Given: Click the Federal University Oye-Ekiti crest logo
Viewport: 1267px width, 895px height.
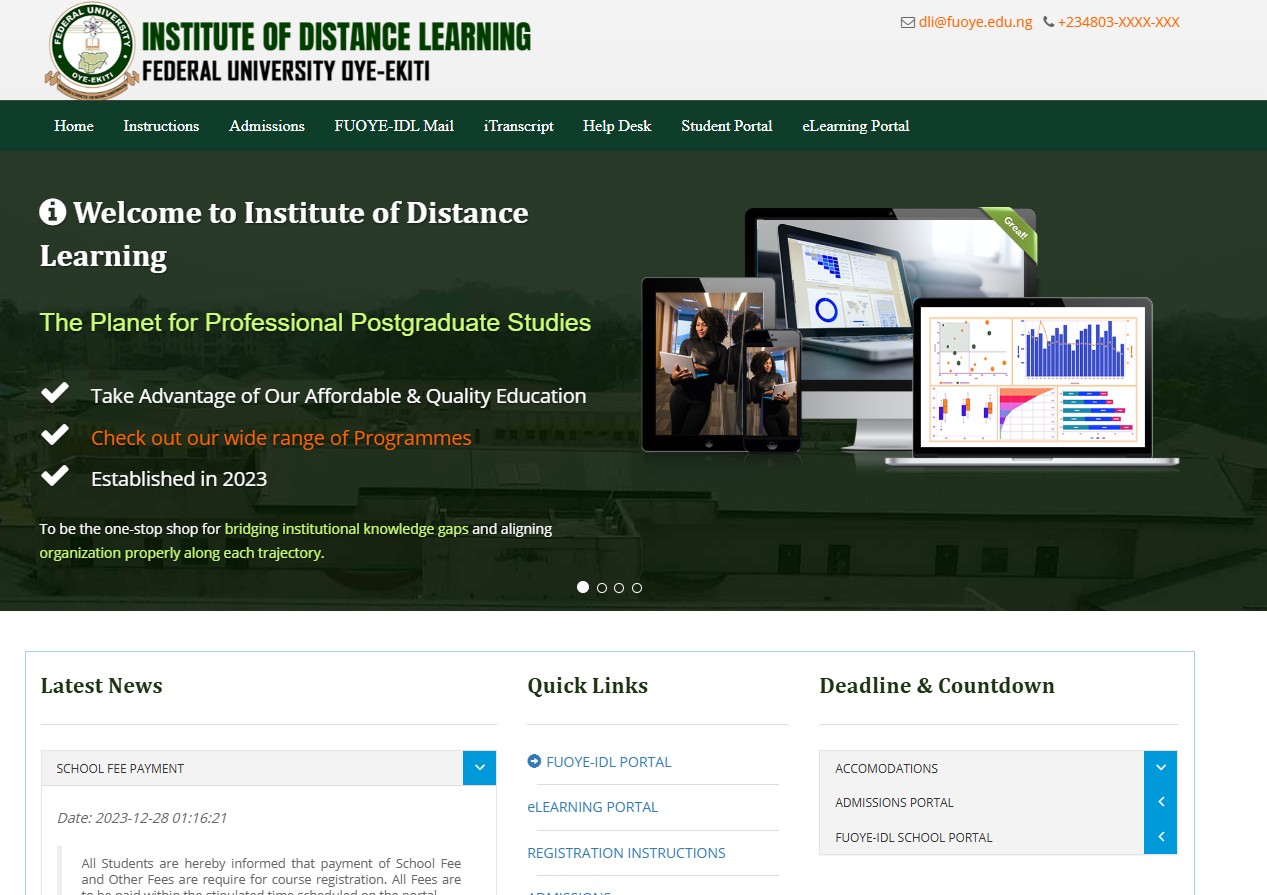Looking at the screenshot, I should [92, 51].
